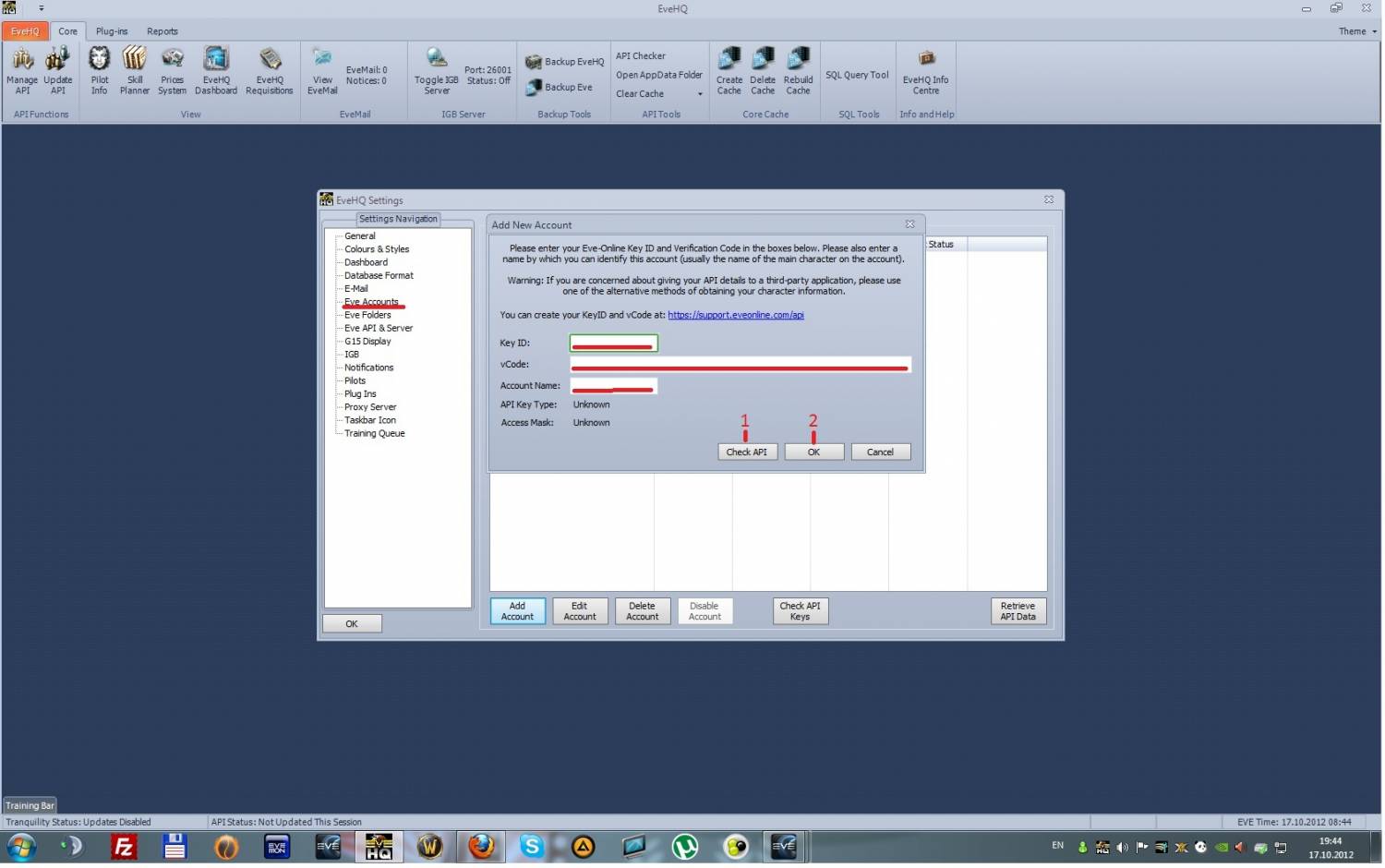Select Training Queue settings node
This screenshot has height=868, width=1385.
click(375, 433)
